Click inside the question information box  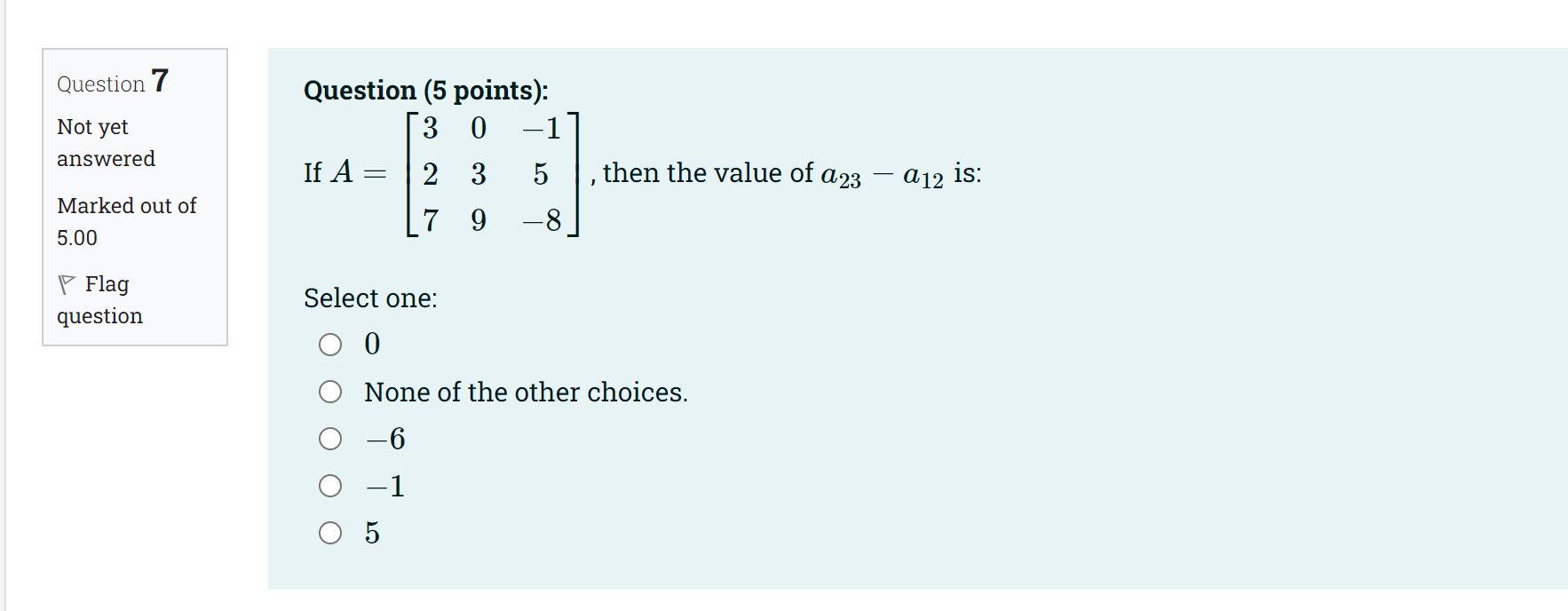point(133,195)
